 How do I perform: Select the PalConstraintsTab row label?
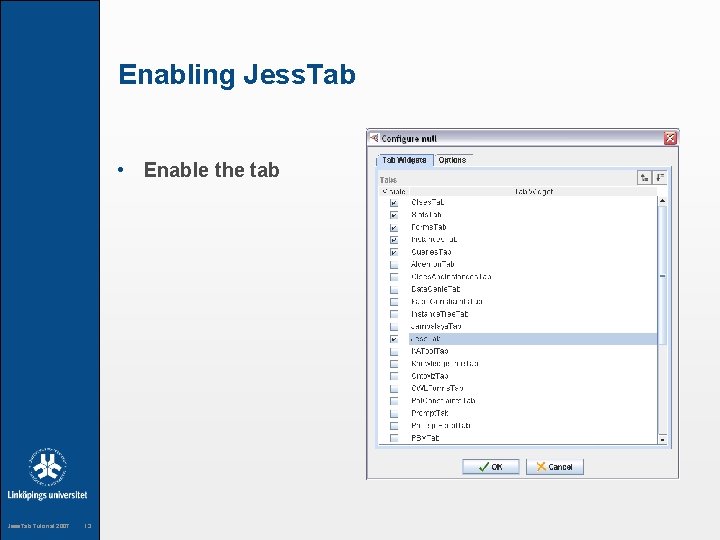tap(443, 401)
